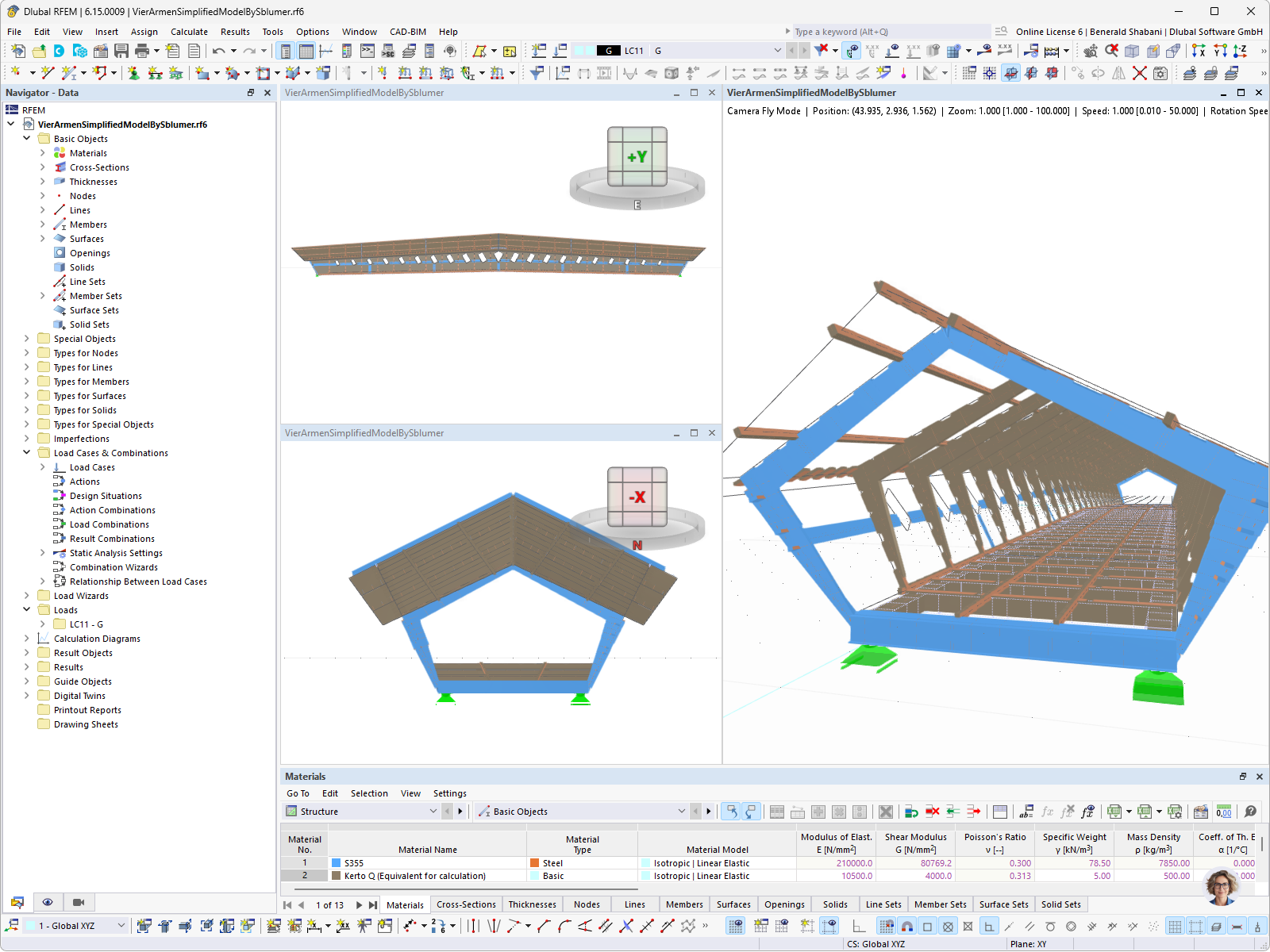The height and width of the screenshot is (952, 1270).
Task: Click the 0.00 decimal places icon in table toolbar
Action: click(x=1224, y=812)
